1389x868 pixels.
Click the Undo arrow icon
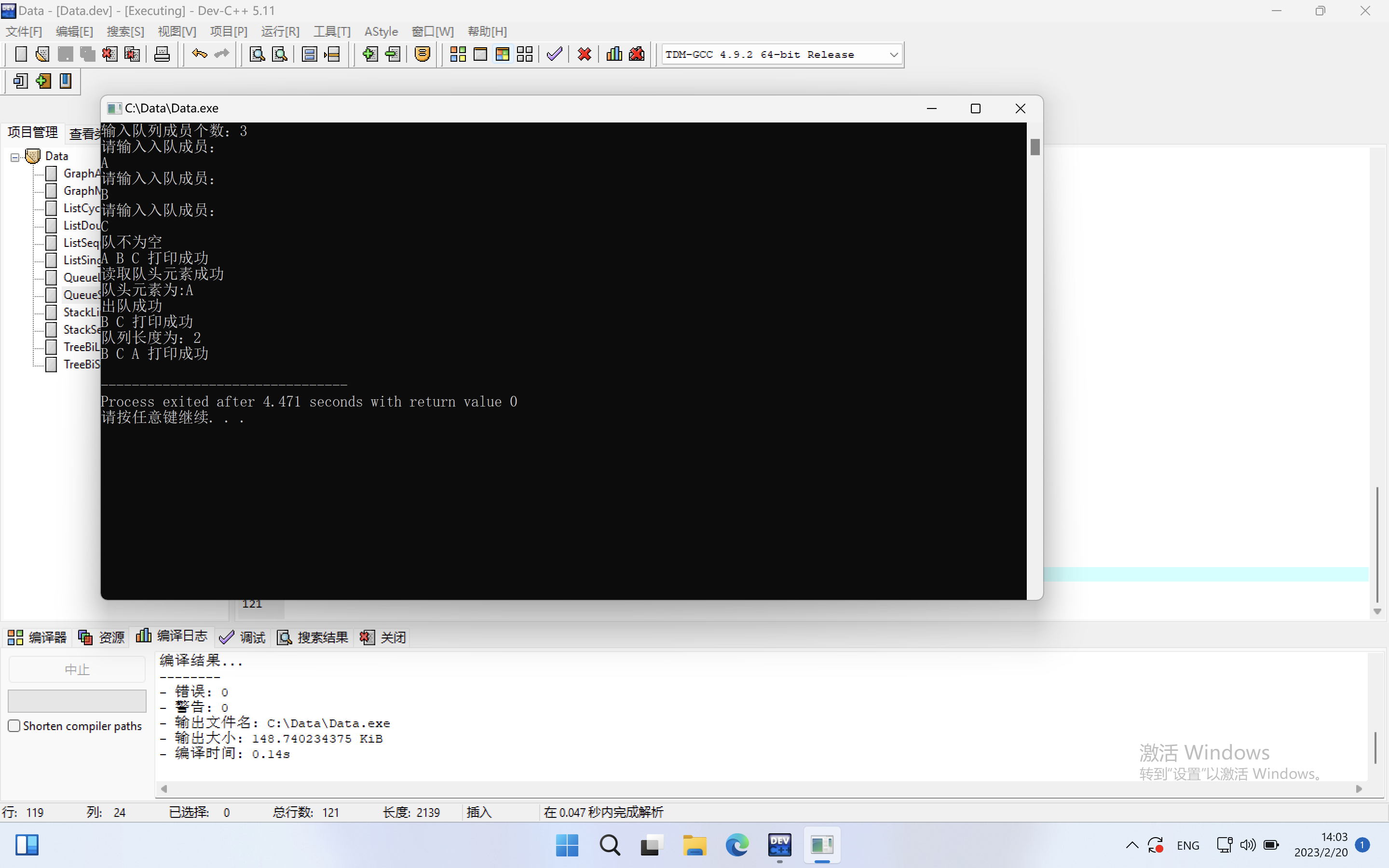tap(199, 54)
